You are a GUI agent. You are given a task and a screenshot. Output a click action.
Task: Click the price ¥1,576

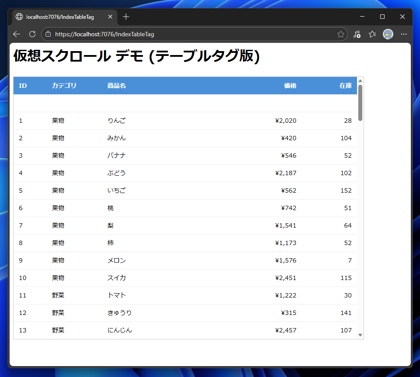tap(286, 260)
